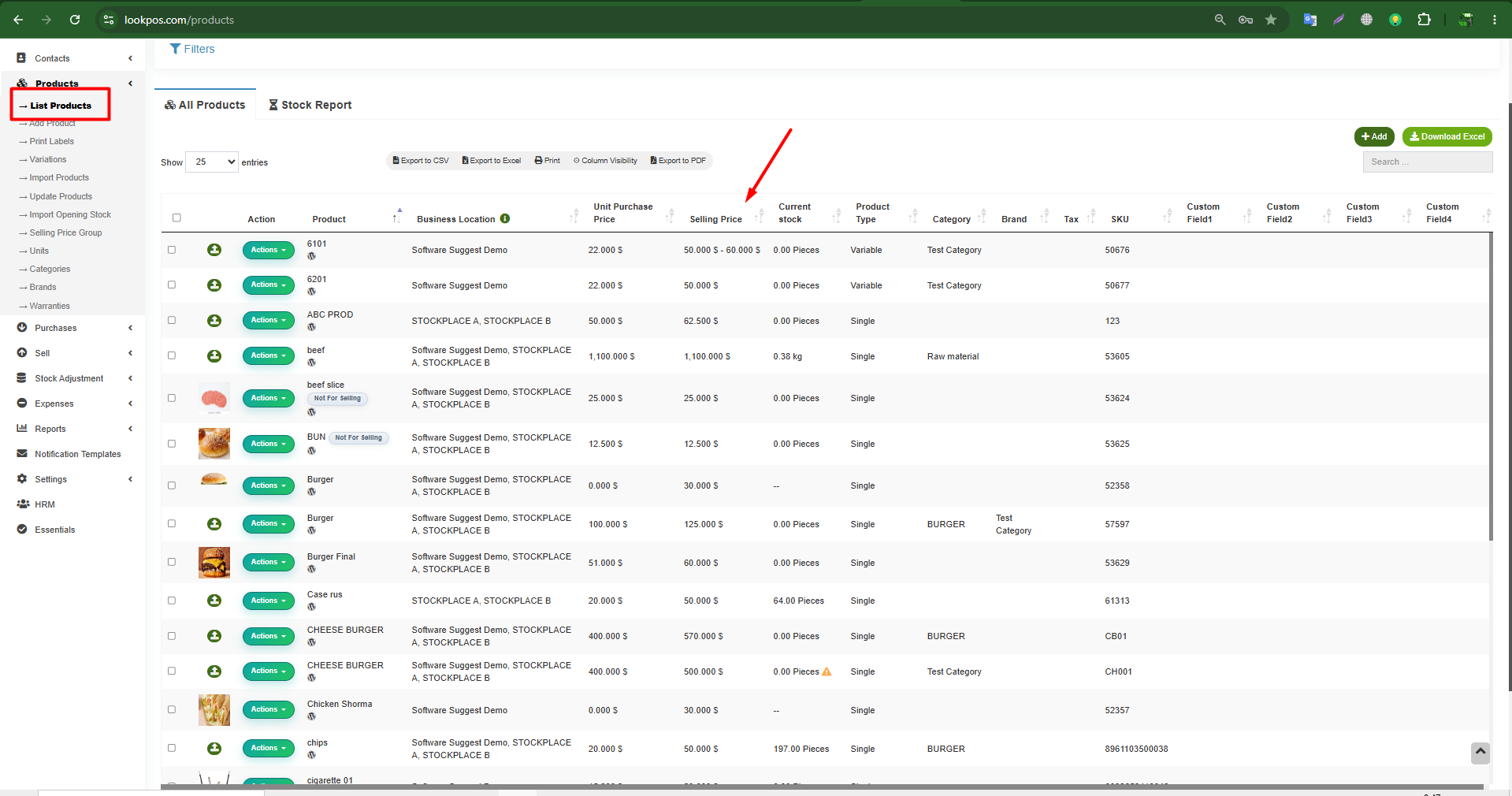Click the product Search field
This screenshot has height=796, width=1512.
coord(1428,162)
